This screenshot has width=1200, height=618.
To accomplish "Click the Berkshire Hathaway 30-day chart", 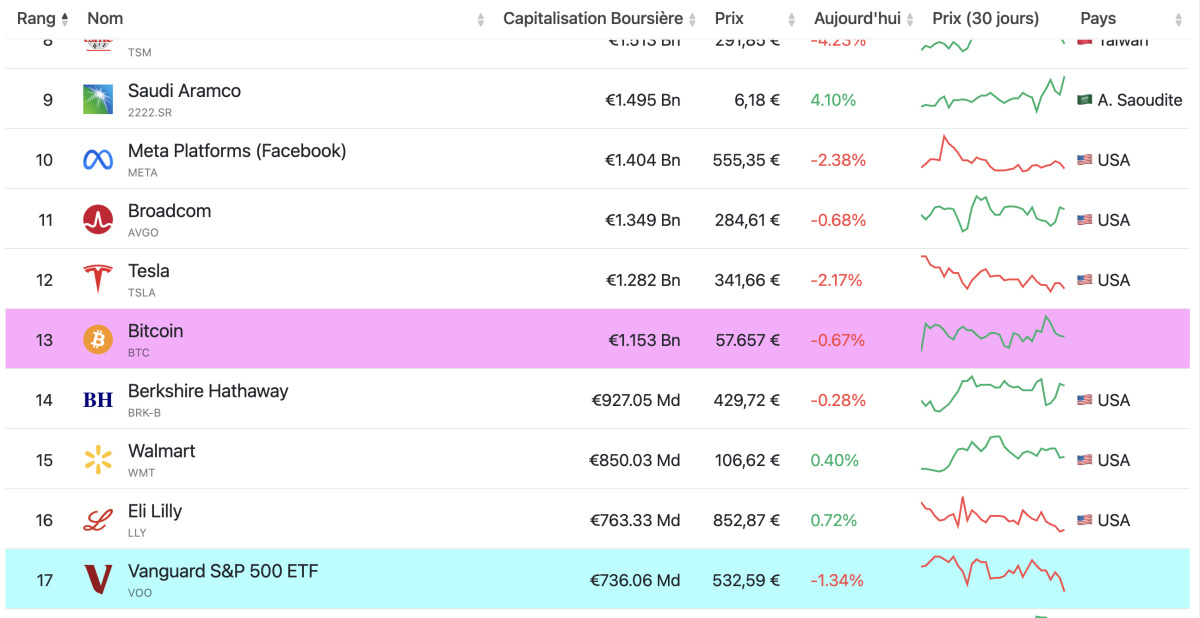I will click(993, 393).
